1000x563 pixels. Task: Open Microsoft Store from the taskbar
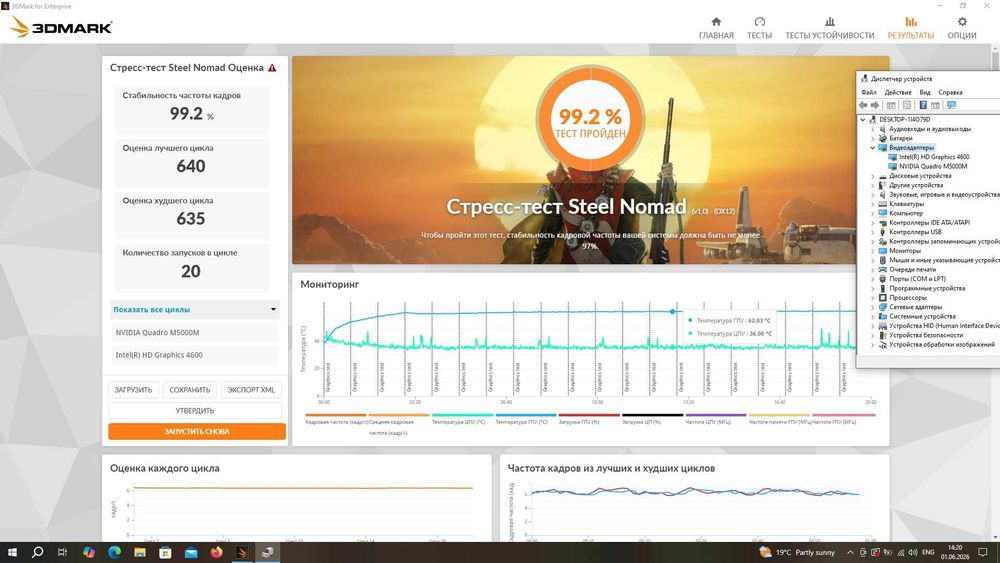pos(165,552)
